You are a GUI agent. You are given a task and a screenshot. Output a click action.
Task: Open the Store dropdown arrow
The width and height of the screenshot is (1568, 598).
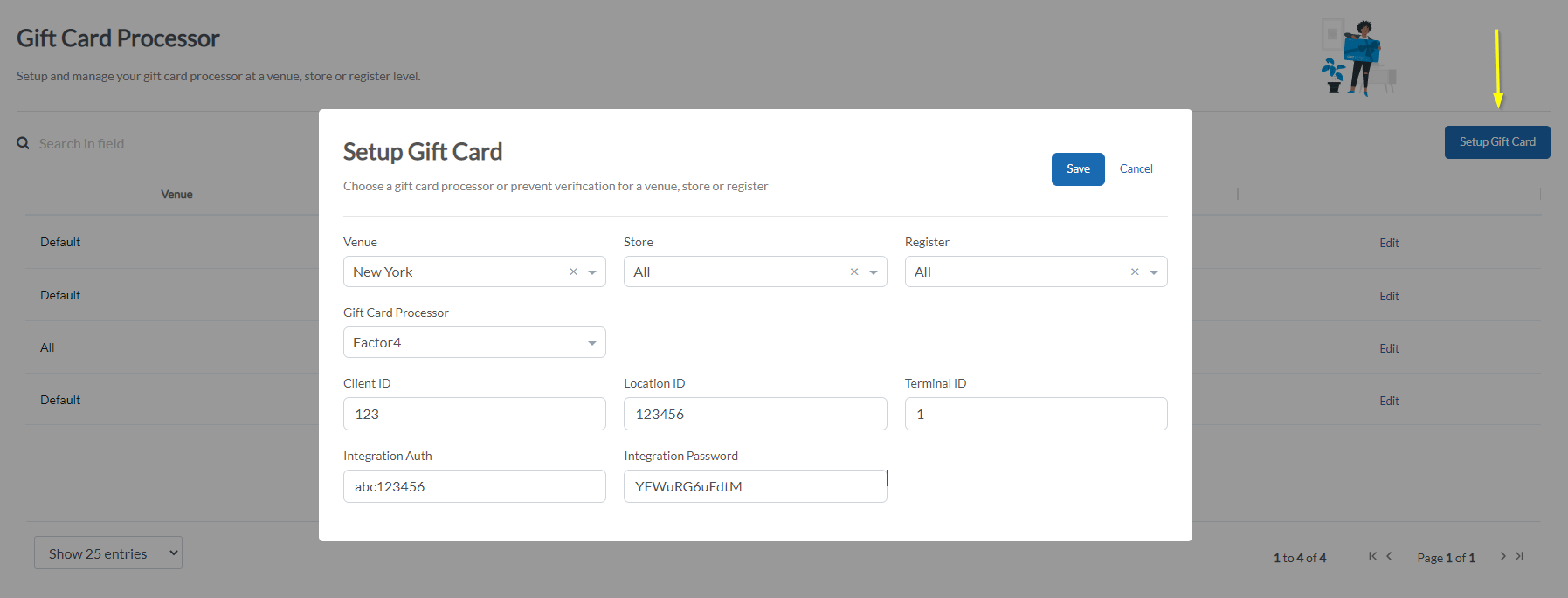pos(874,272)
